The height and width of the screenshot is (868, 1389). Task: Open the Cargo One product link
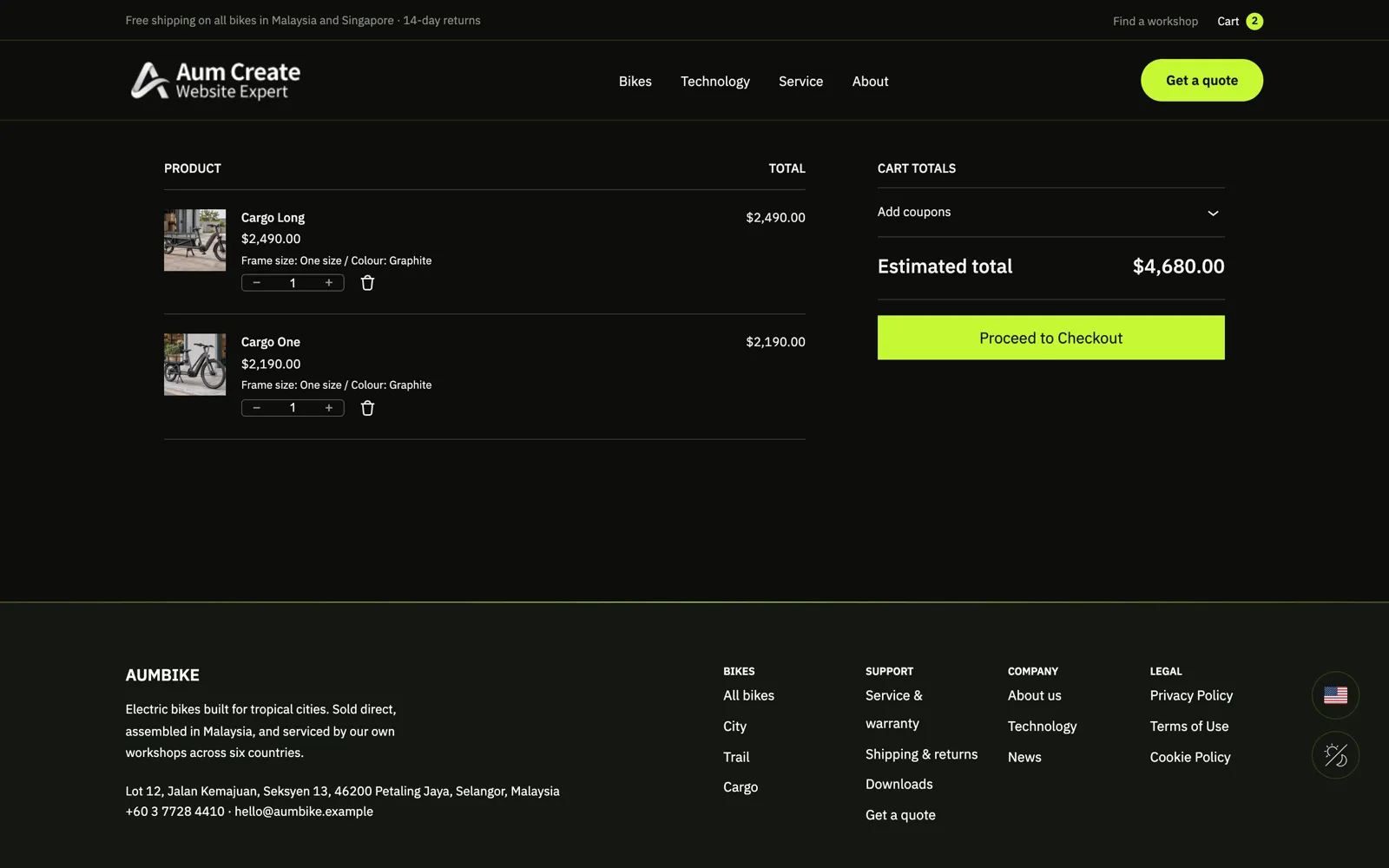point(271,342)
